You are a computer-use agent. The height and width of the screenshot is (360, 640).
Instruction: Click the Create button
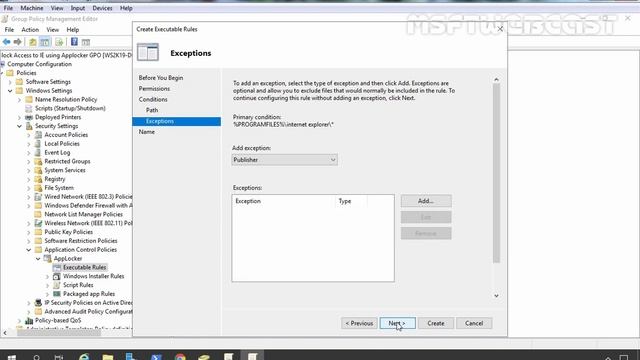436,323
